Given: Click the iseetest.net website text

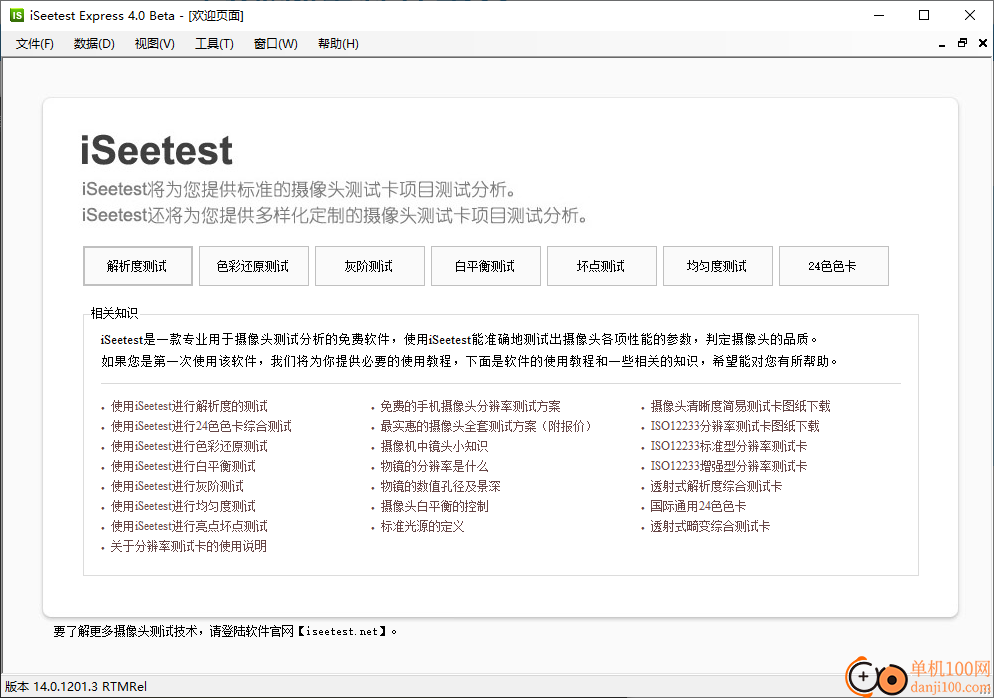Looking at the screenshot, I should tap(342, 631).
